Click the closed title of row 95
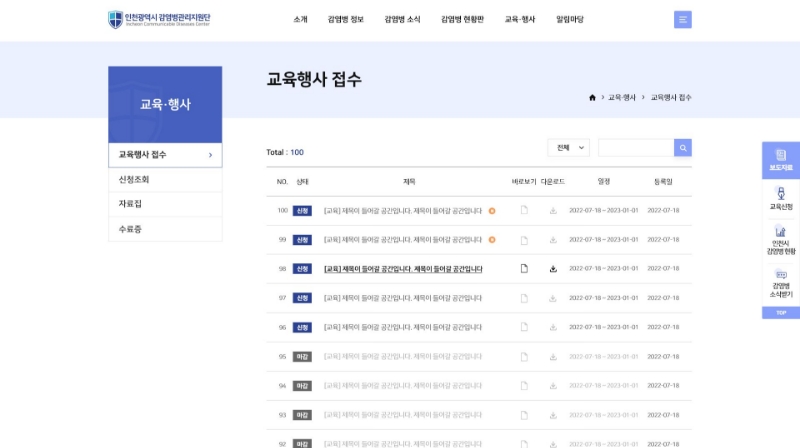Viewport: 800px width, 448px height. pyautogui.click(x=403, y=357)
